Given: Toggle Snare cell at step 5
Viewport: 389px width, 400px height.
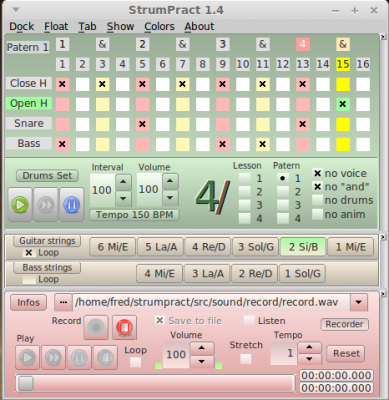Looking at the screenshot, I should tap(142, 124).
